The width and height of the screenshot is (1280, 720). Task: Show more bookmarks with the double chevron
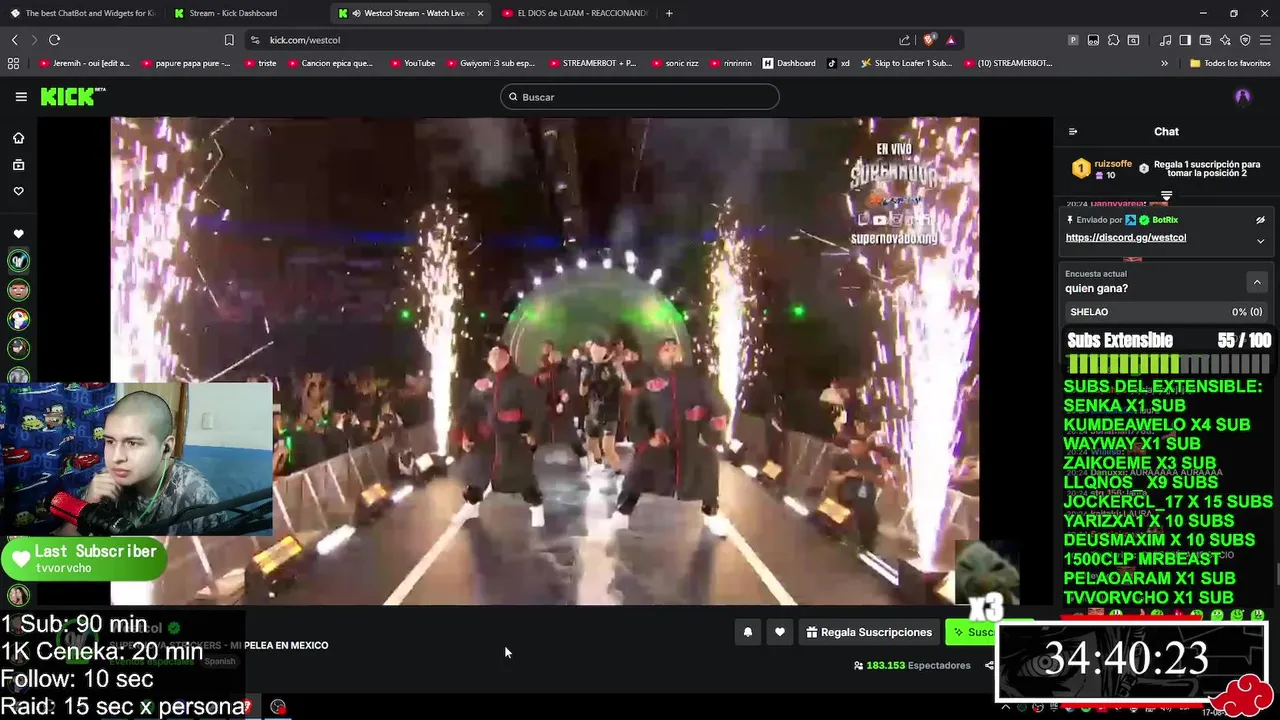coord(1164,63)
